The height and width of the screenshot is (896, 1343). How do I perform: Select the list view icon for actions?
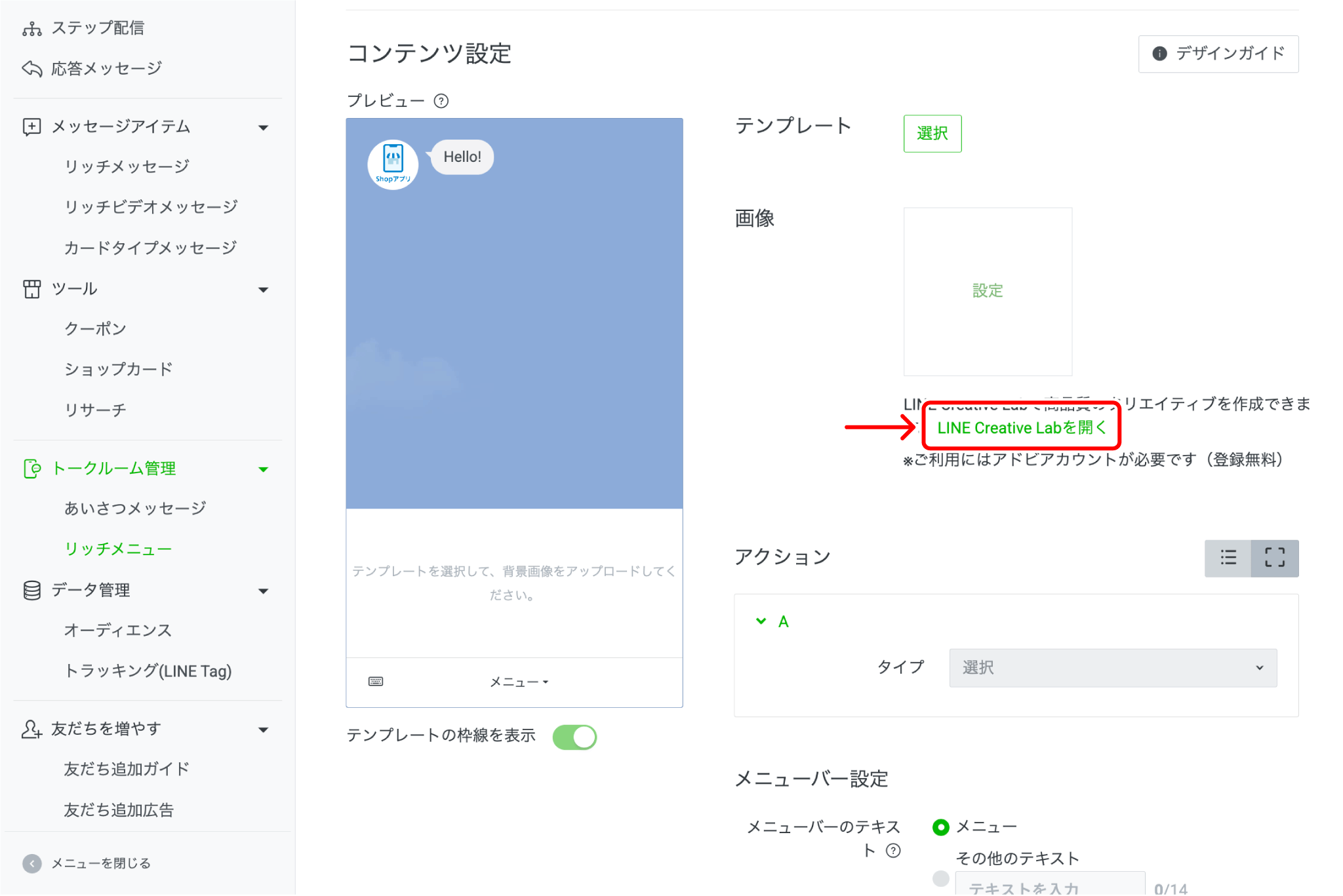point(1228,558)
